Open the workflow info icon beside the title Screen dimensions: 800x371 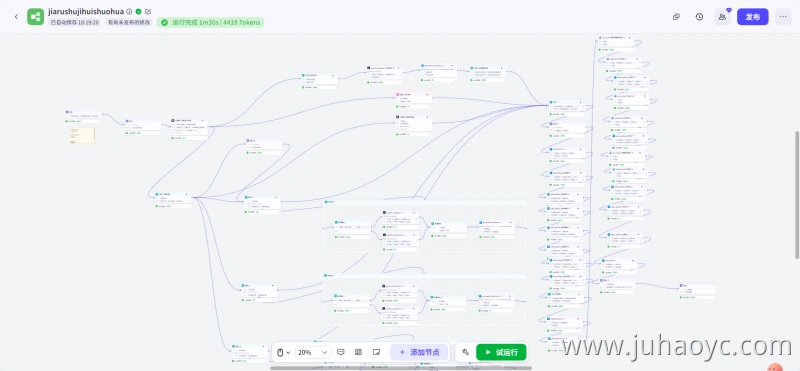point(129,11)
